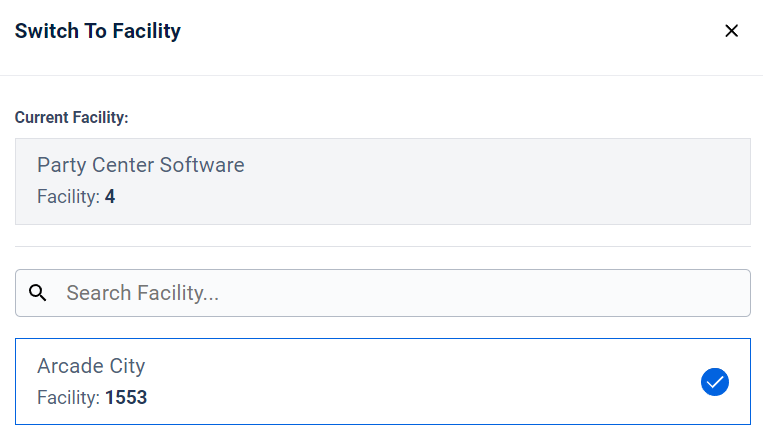Choose the Arcade City row with the blue border
This screenshot has width=763, height=439.
pos(383,382)
